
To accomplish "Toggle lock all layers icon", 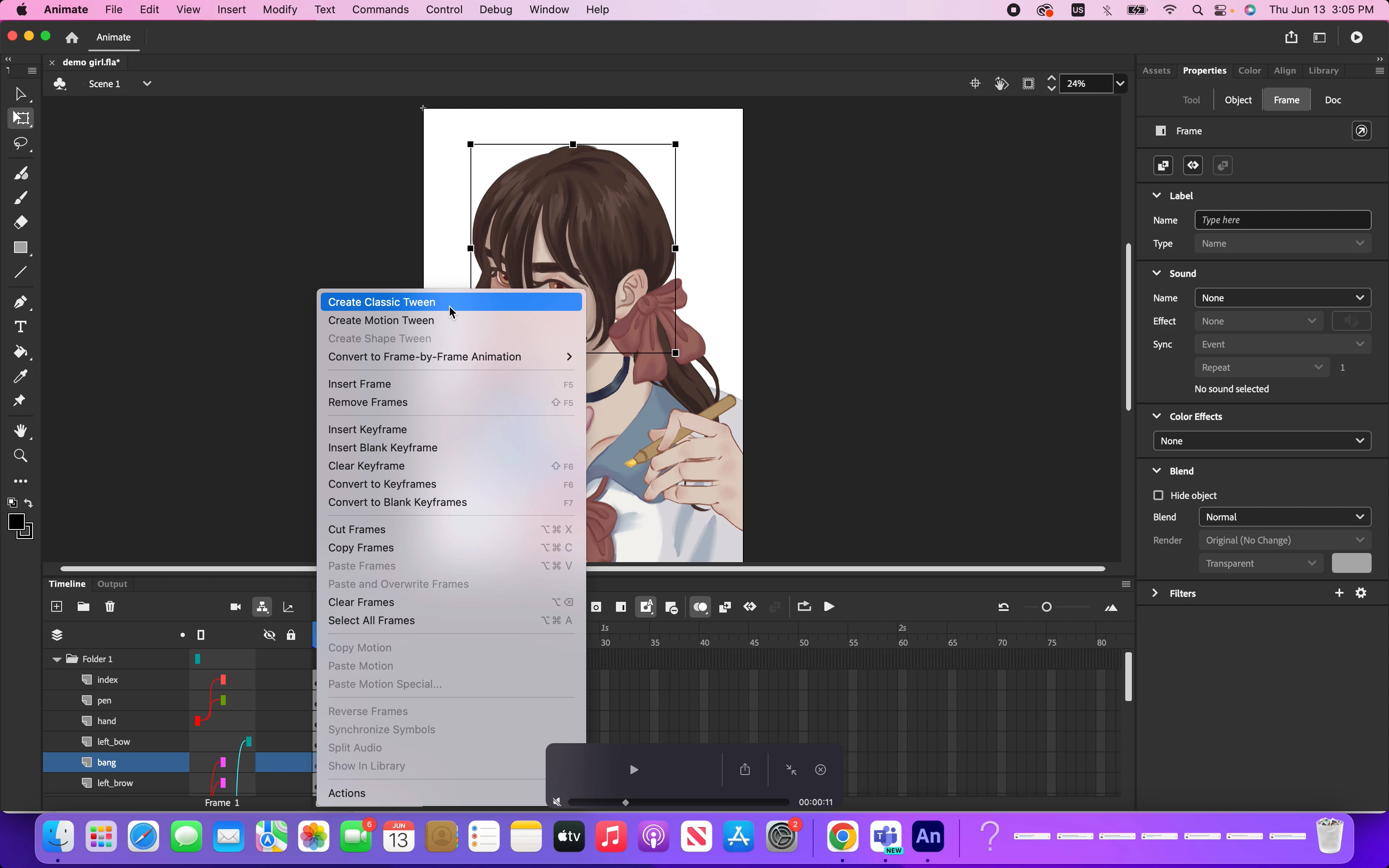I will 291,635.
